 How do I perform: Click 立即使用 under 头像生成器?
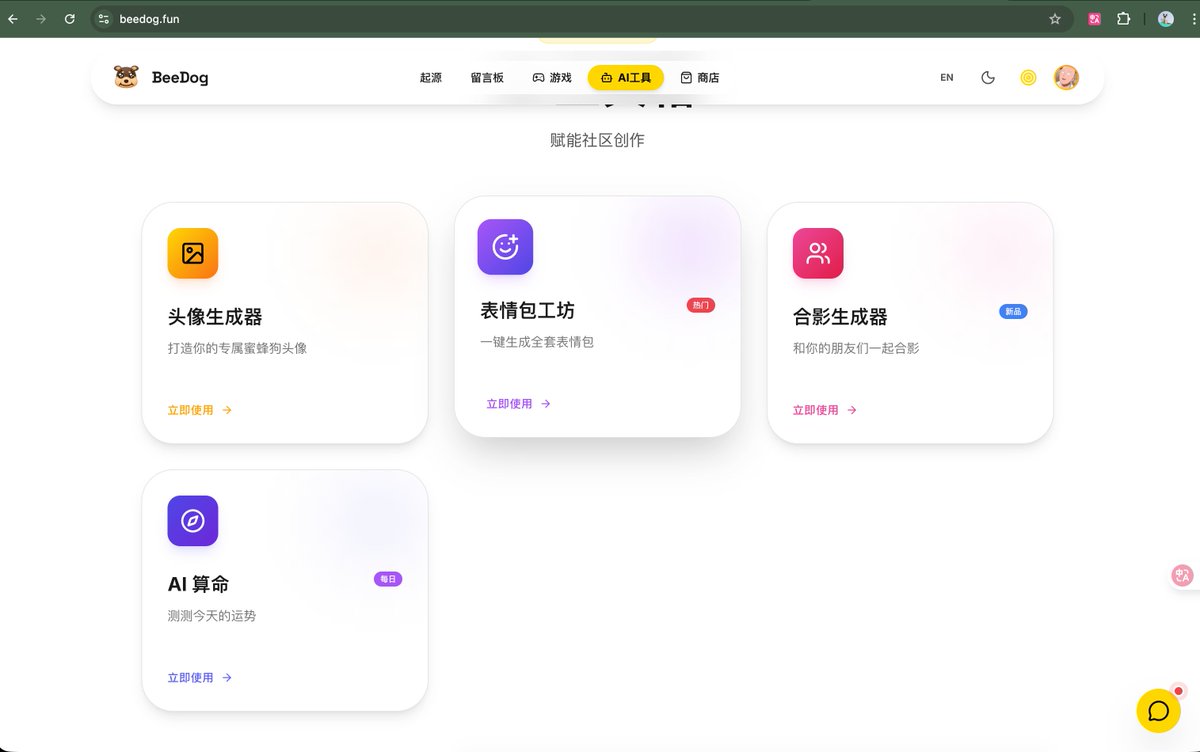pos(190,410)
